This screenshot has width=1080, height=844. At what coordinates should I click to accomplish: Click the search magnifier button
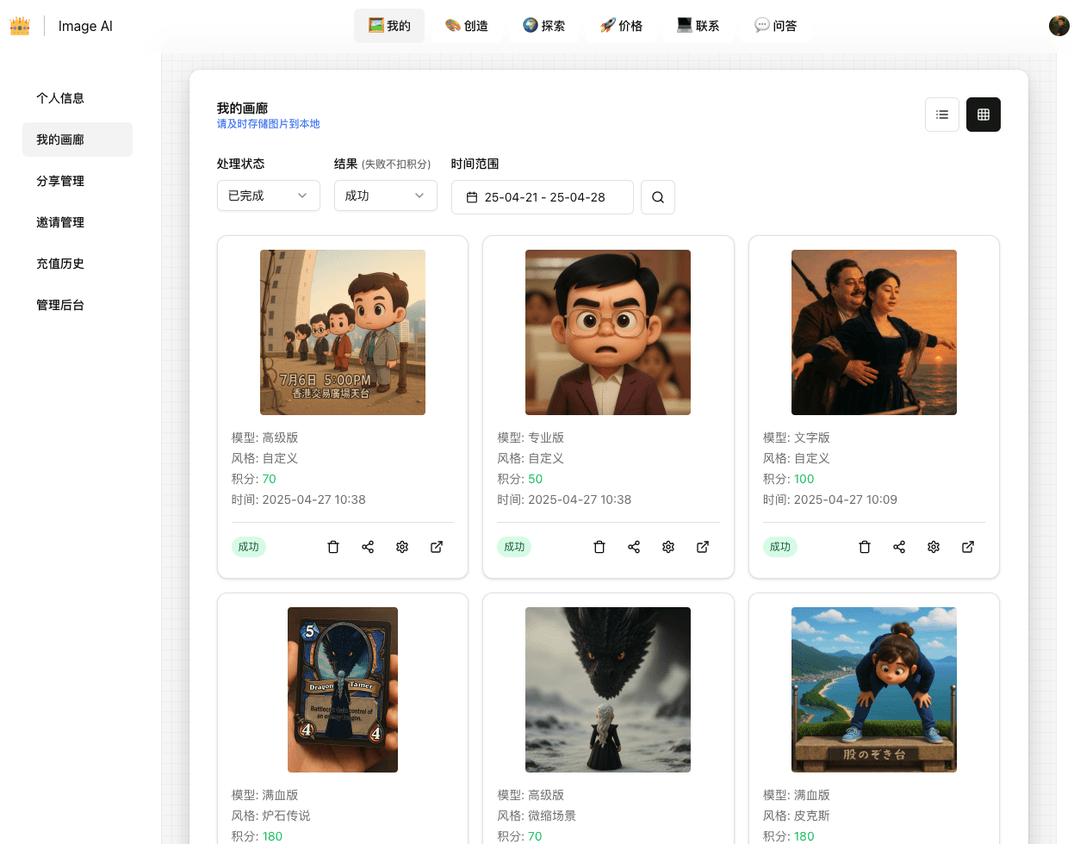pyautogui.click(x=658, y=197)
